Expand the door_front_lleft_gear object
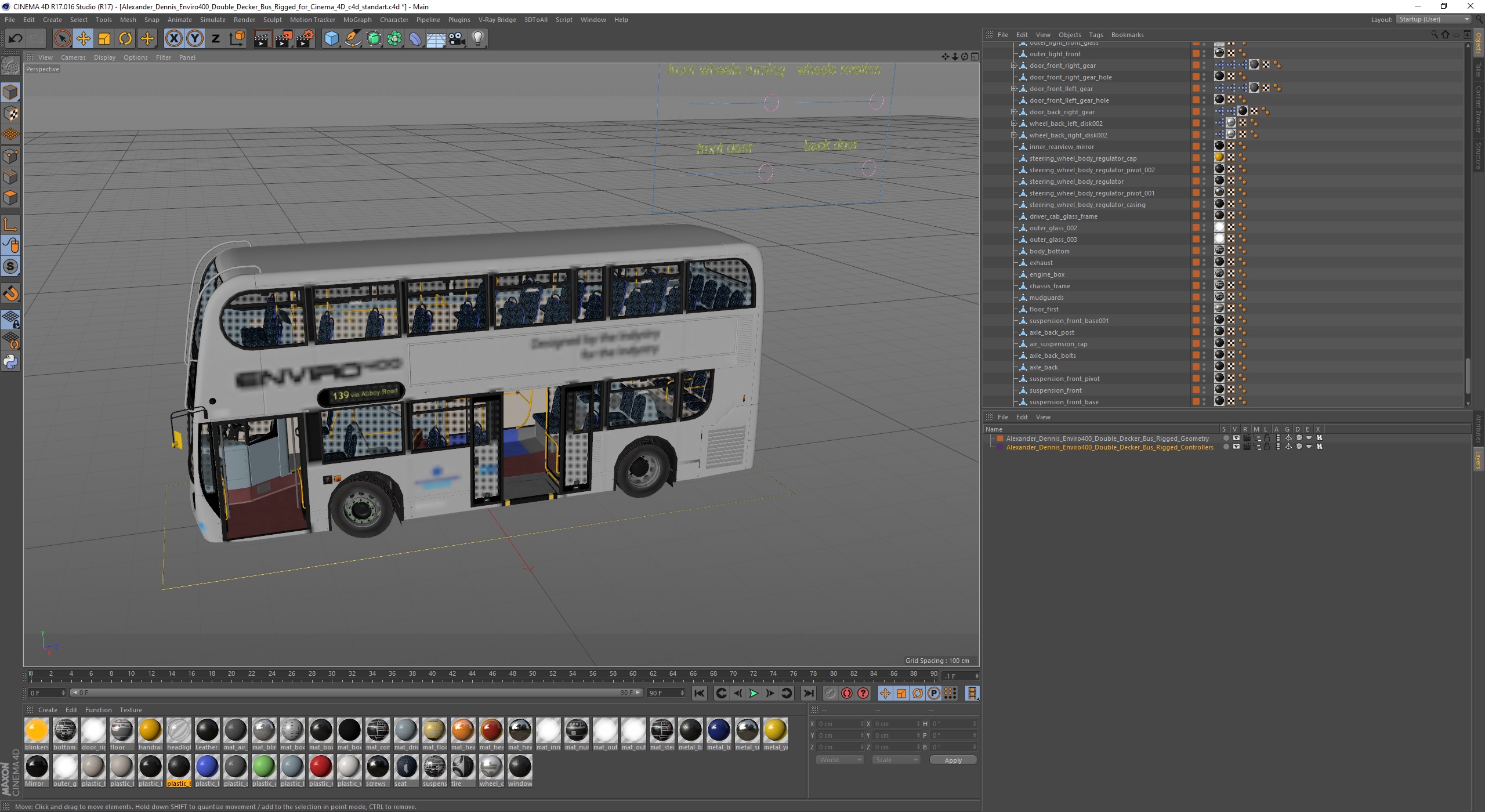This screenshot has height=812, width=1485. 1013,89
